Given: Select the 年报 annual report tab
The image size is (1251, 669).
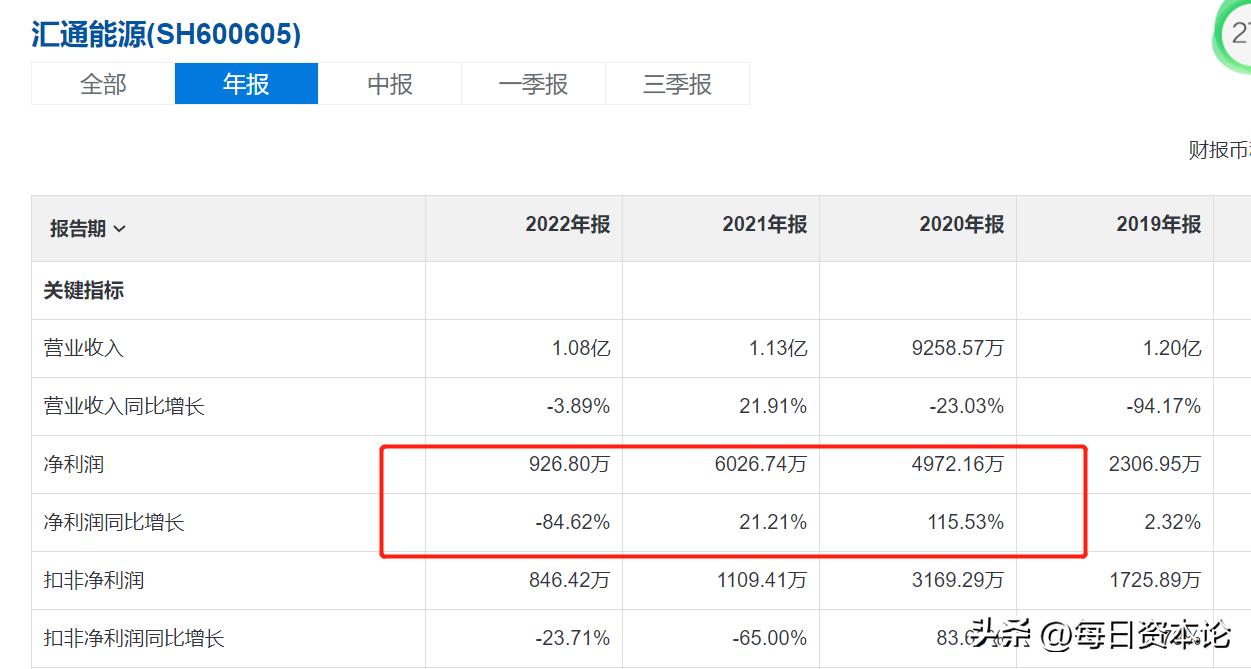Looking at the screenshot, I should [x=246, y=84].
